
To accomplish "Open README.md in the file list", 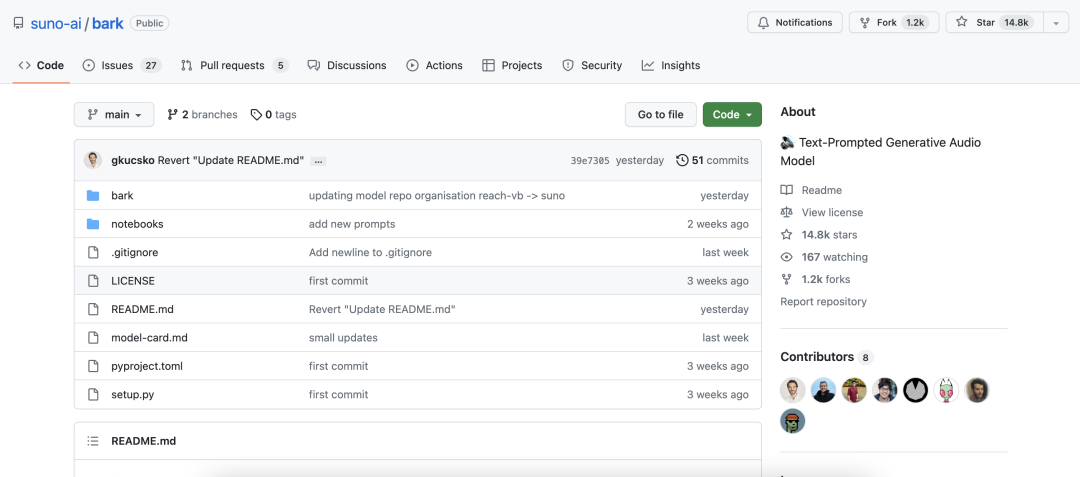I will [x=142, y=310].
